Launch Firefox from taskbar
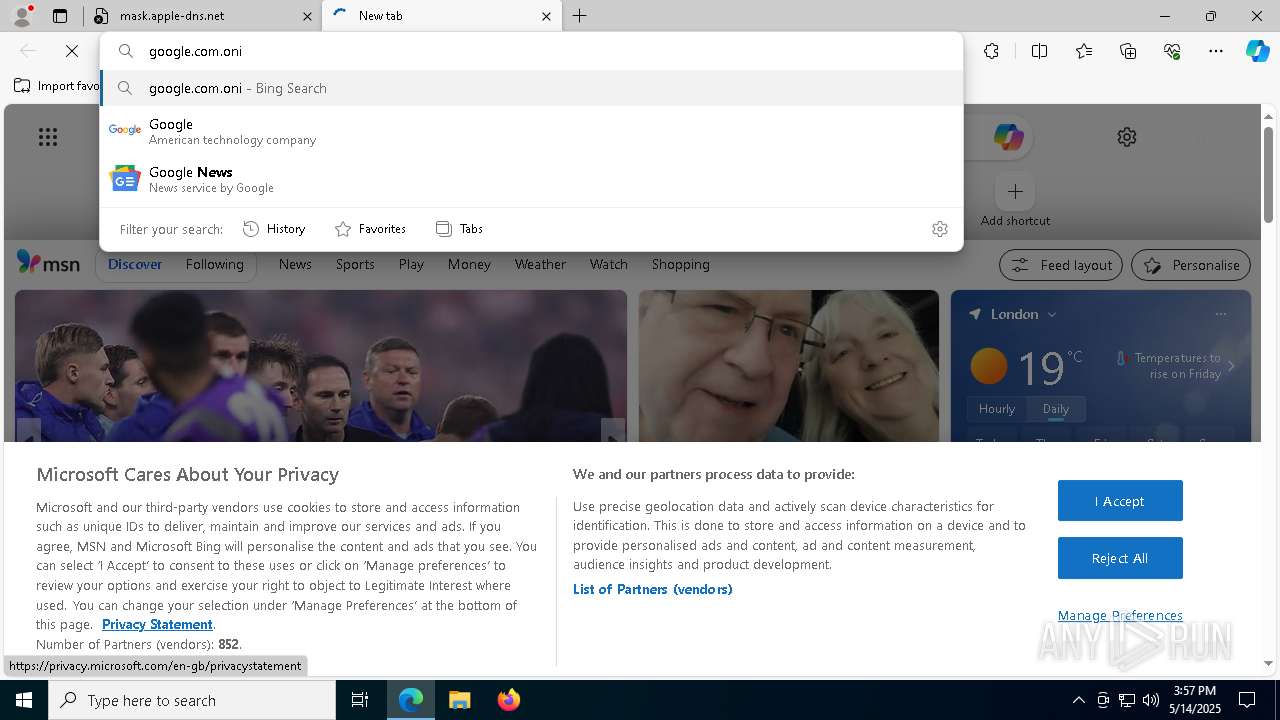The image size is (1280, 720). tap(508, 700)
